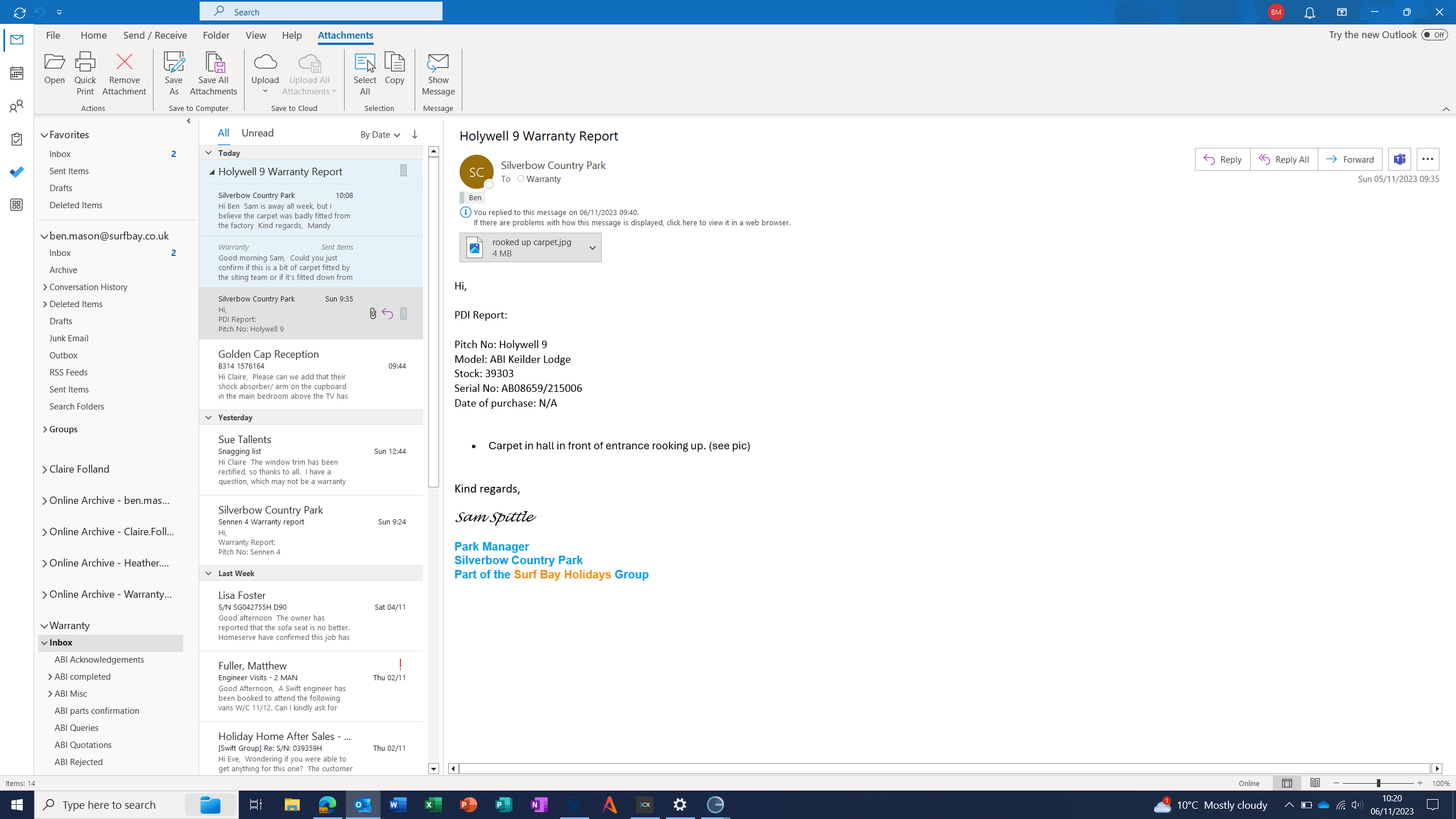Open the rooked up carpet.jpg attachment dropdown
Image resolution: width=1456 pixels, height=819 pixels.
coord(592,247)
